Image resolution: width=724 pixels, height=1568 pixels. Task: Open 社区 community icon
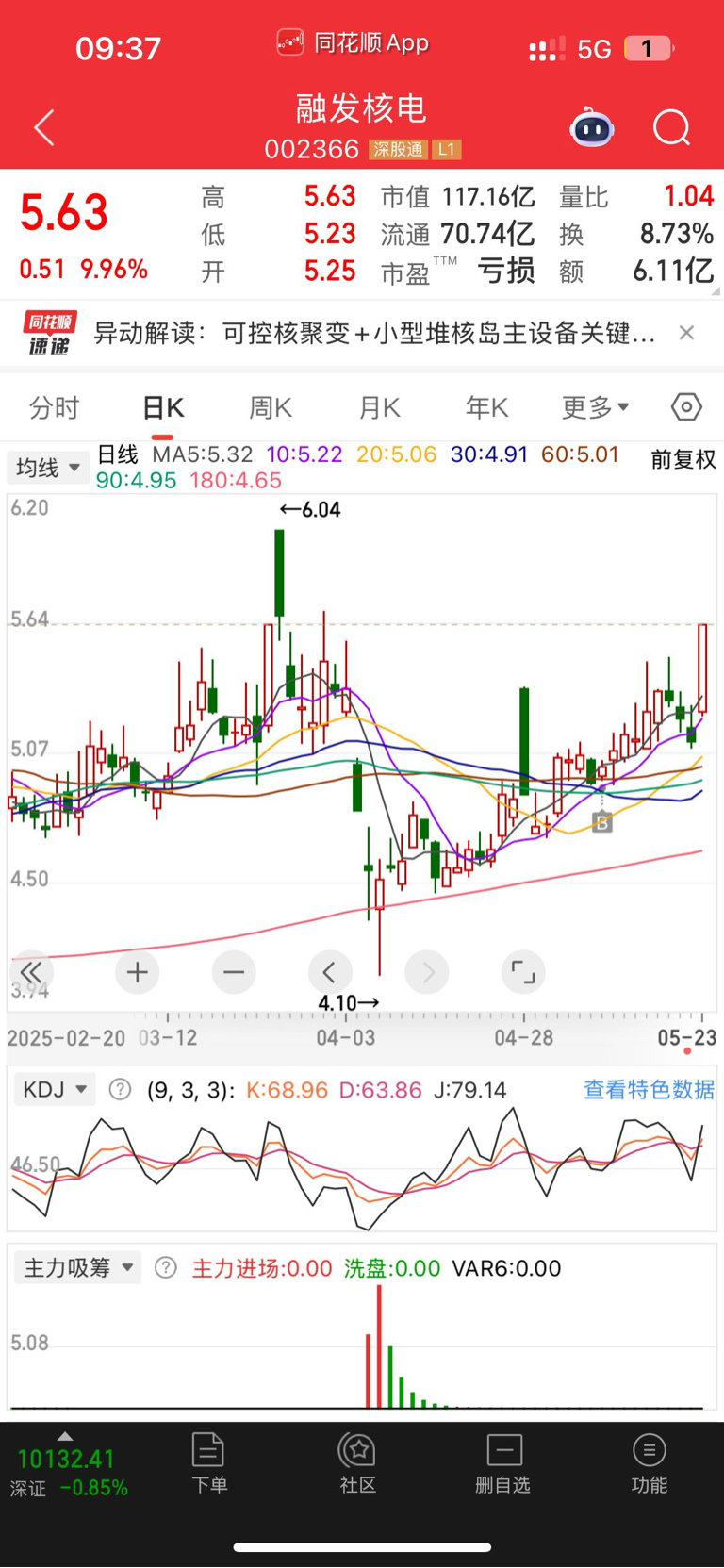(358, 1463)
